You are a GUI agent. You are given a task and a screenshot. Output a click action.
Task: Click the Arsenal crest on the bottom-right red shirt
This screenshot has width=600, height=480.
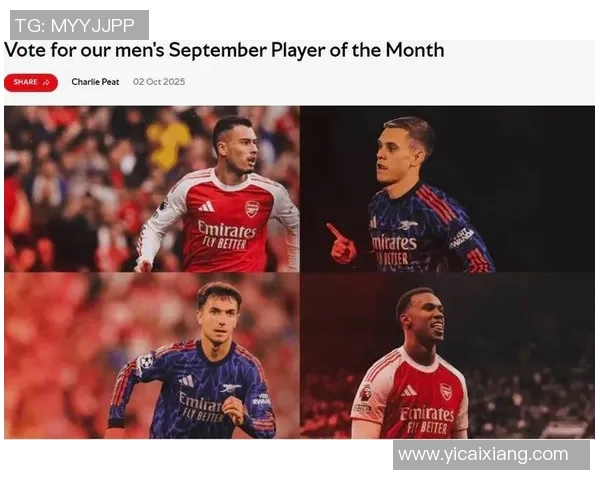tap(446, 391)
